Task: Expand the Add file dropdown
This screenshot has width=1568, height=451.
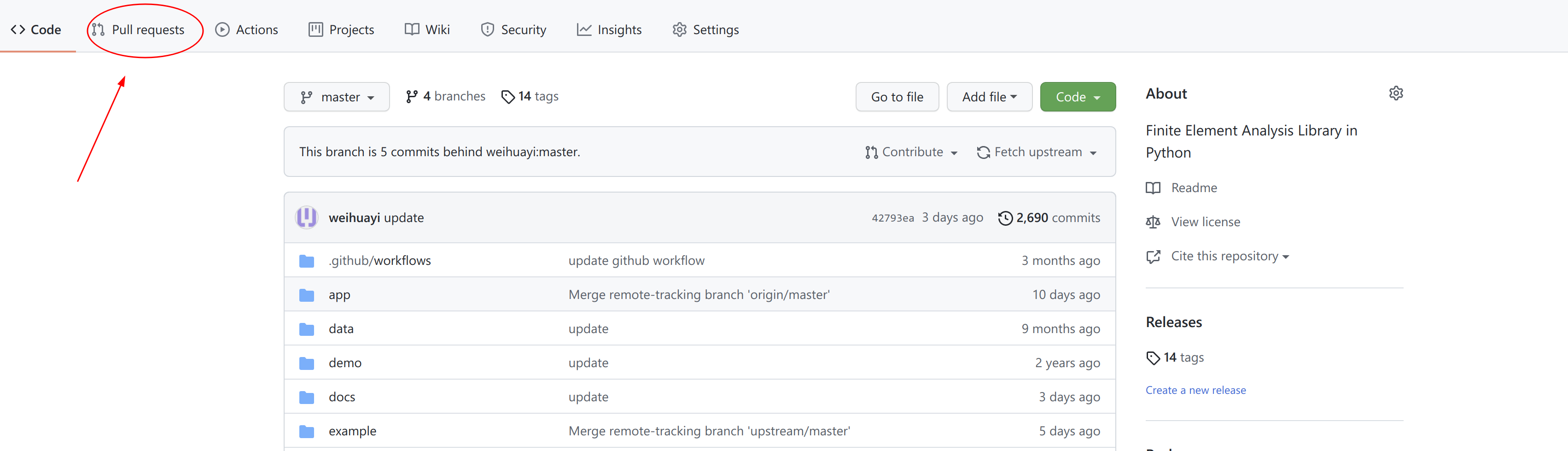Action: pyautogui.click(x=989, y=97)
